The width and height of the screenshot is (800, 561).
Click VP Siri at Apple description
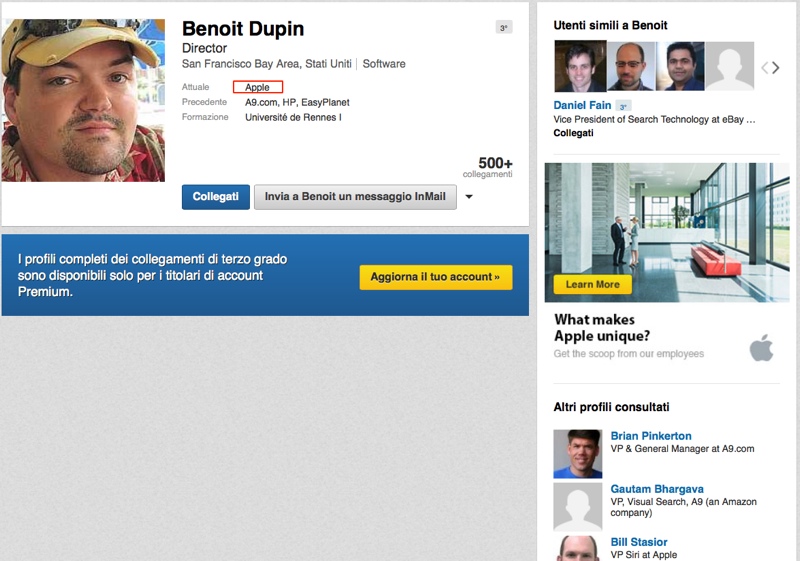[x=644, y=555]
